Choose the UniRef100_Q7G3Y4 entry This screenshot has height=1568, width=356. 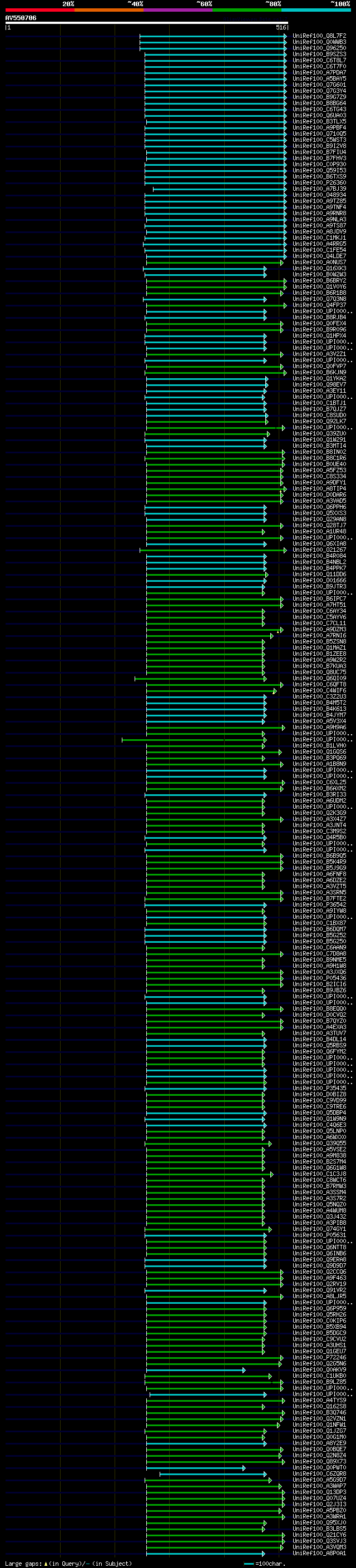click(x=319, y=91)
